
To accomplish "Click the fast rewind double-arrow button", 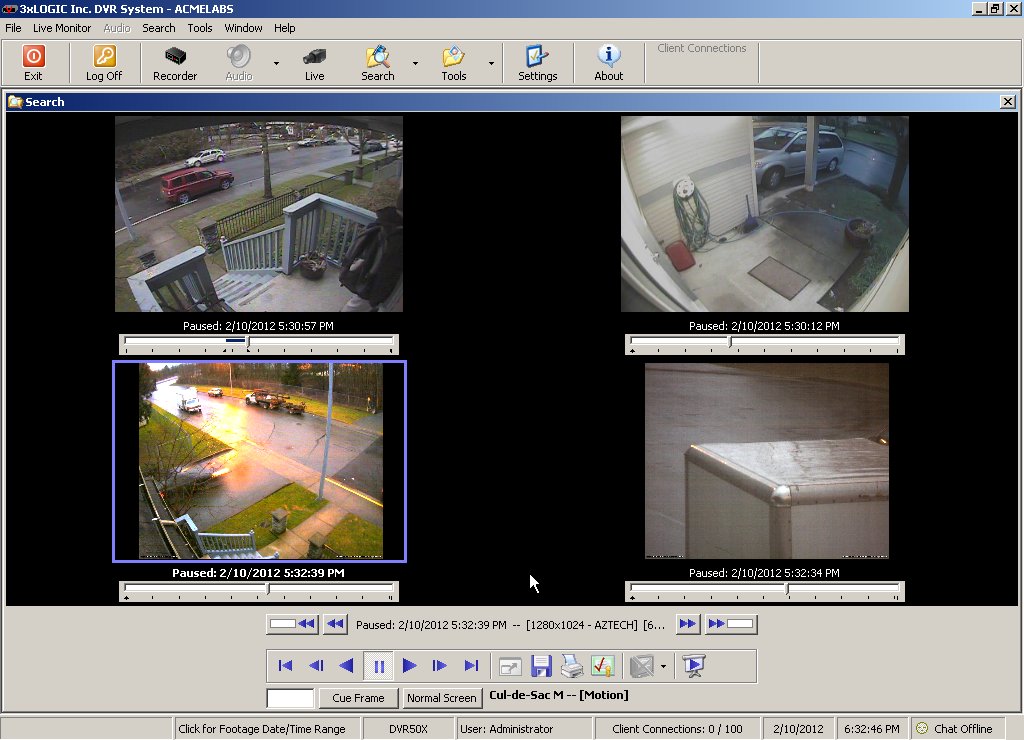I will (x=336, y=624).
